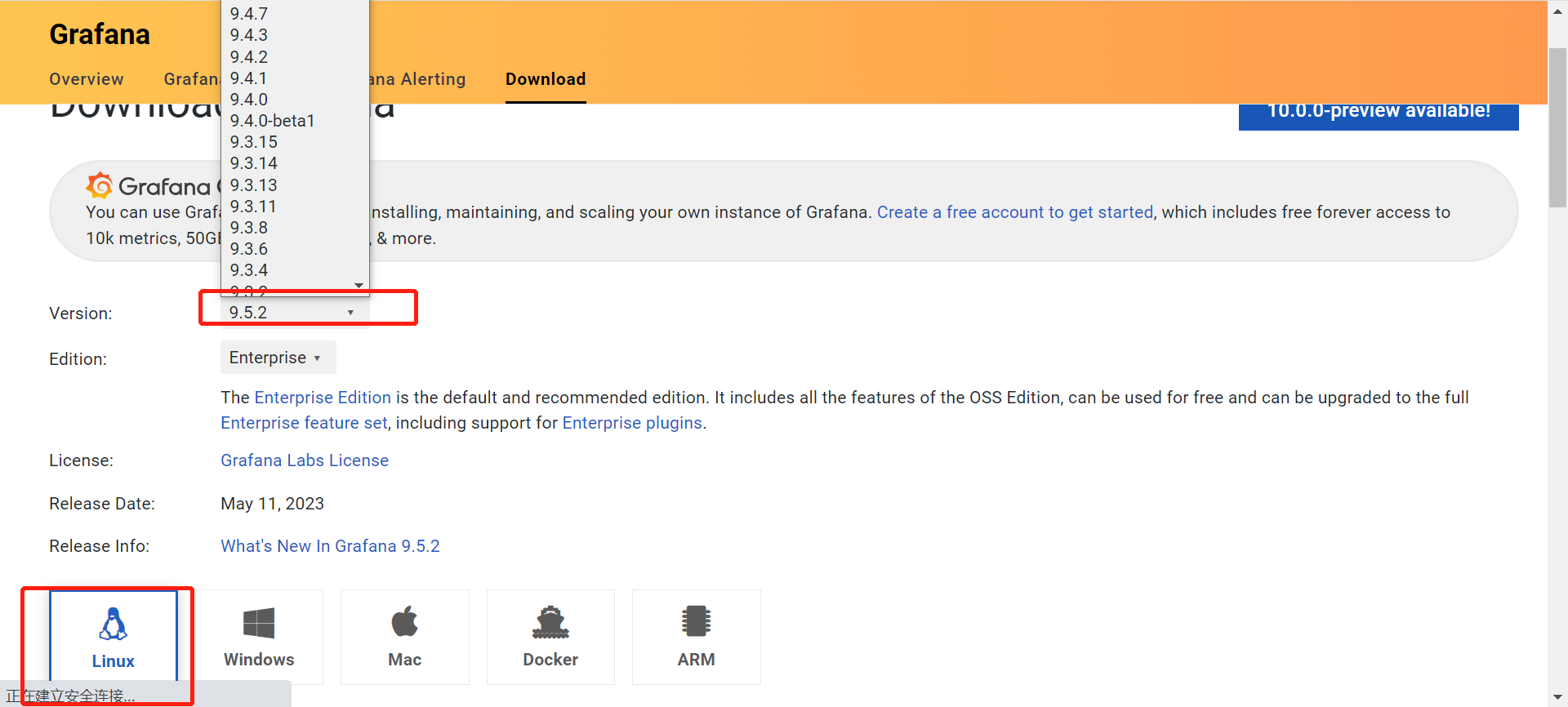Choose the ARM chip platform icon

696,622
